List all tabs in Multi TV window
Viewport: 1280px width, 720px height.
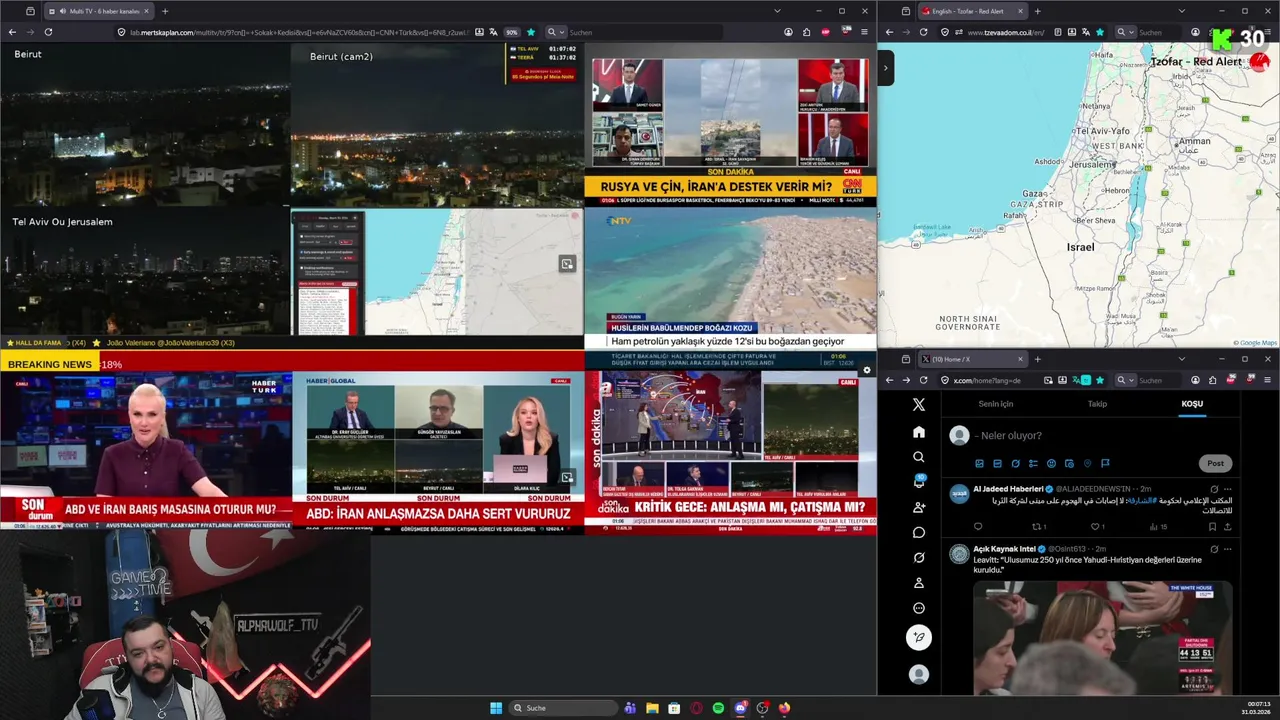(777, 11)
